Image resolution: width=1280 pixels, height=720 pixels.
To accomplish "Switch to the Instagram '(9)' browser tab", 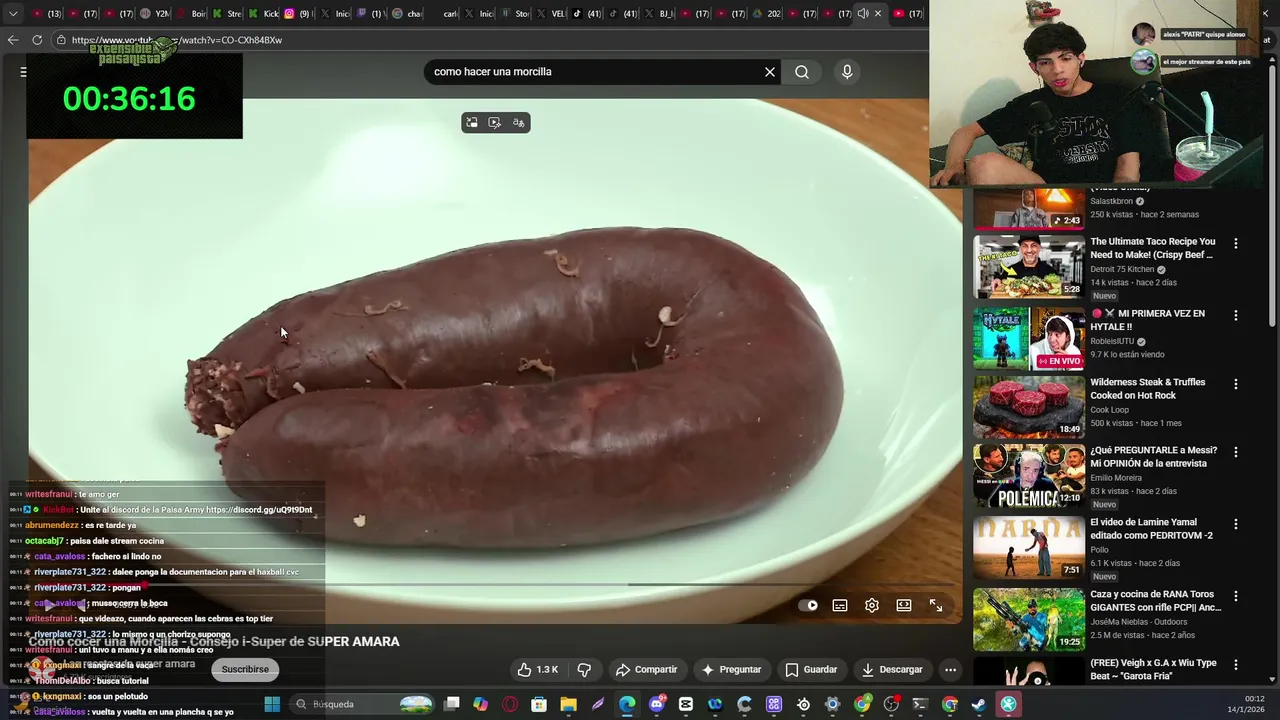I will click(298, 14).
